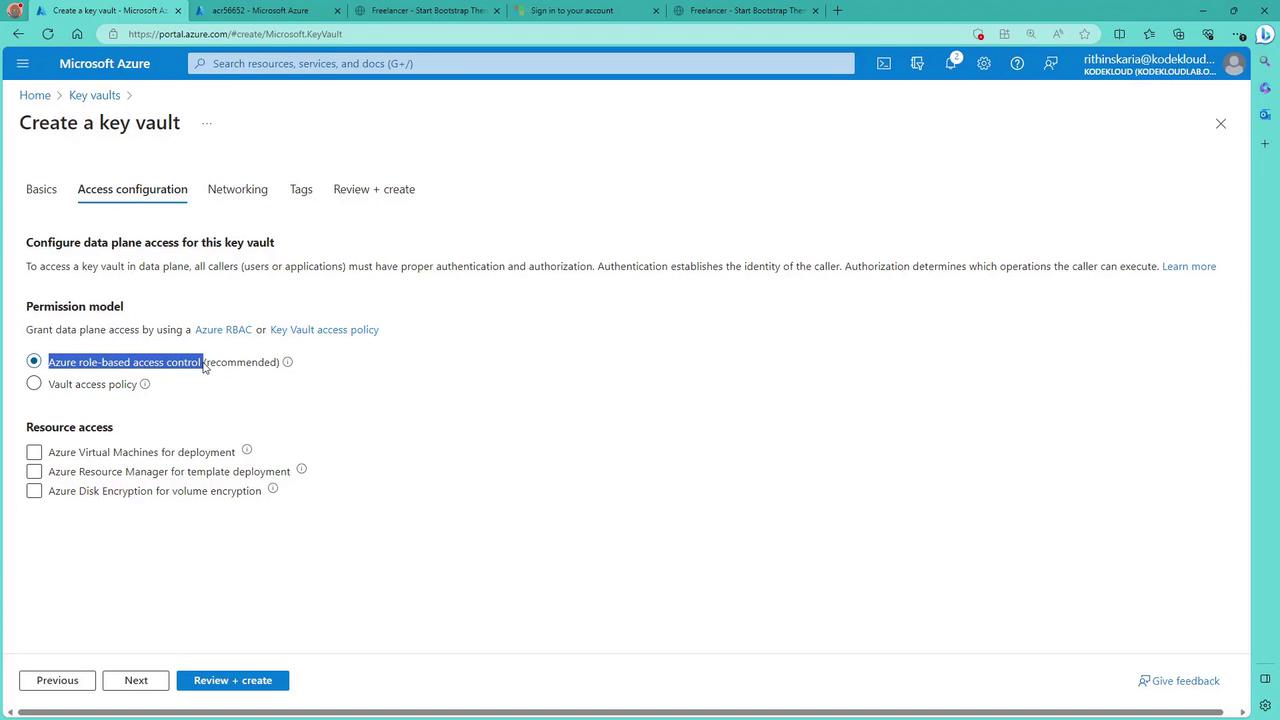Open the Help question mark icon
This screenshot has width=1280, height=720.
tap(1017, 63)
